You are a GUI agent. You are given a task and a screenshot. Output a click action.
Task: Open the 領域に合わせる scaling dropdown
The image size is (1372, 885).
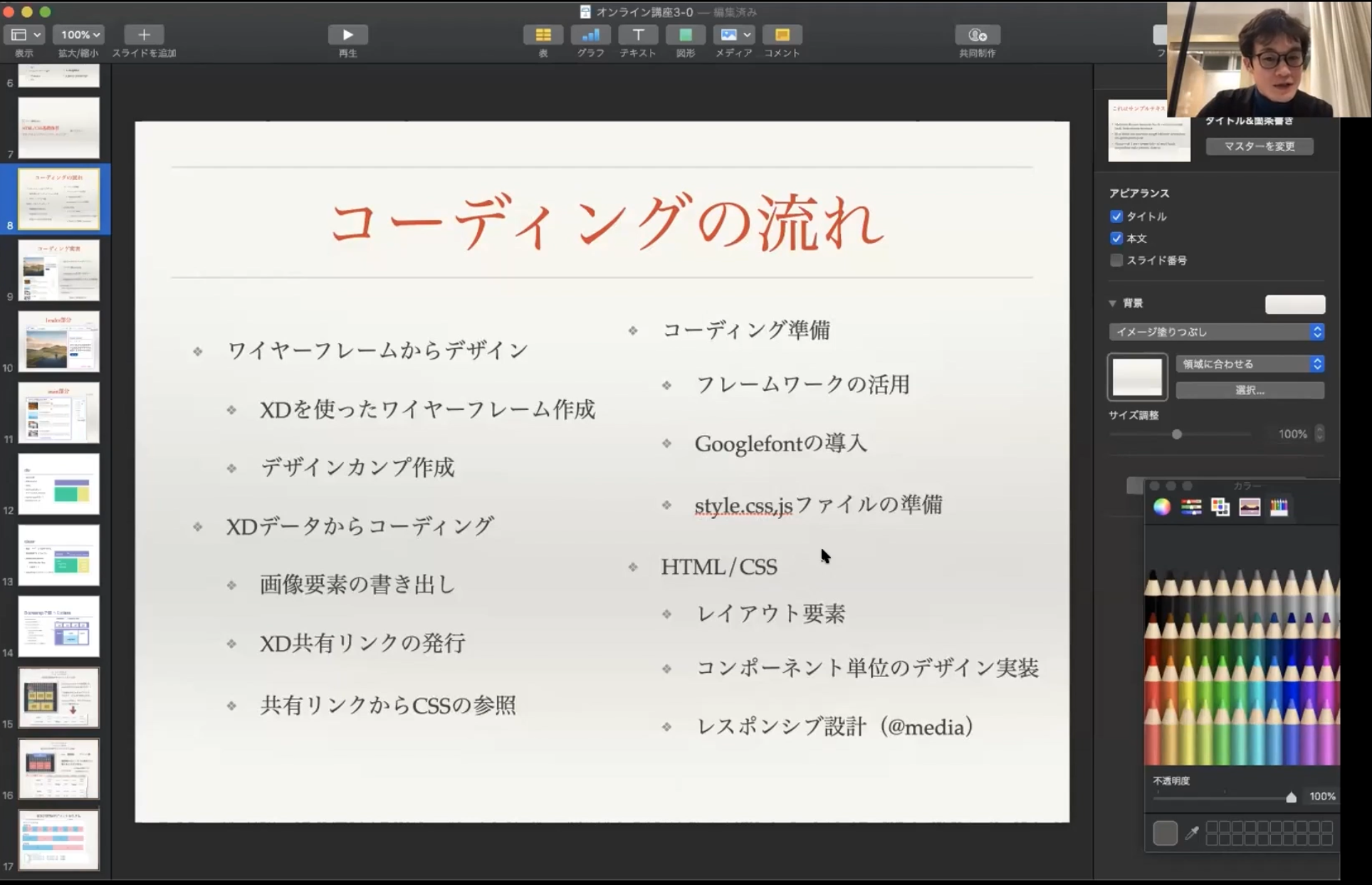click(x=1250, y=365)
